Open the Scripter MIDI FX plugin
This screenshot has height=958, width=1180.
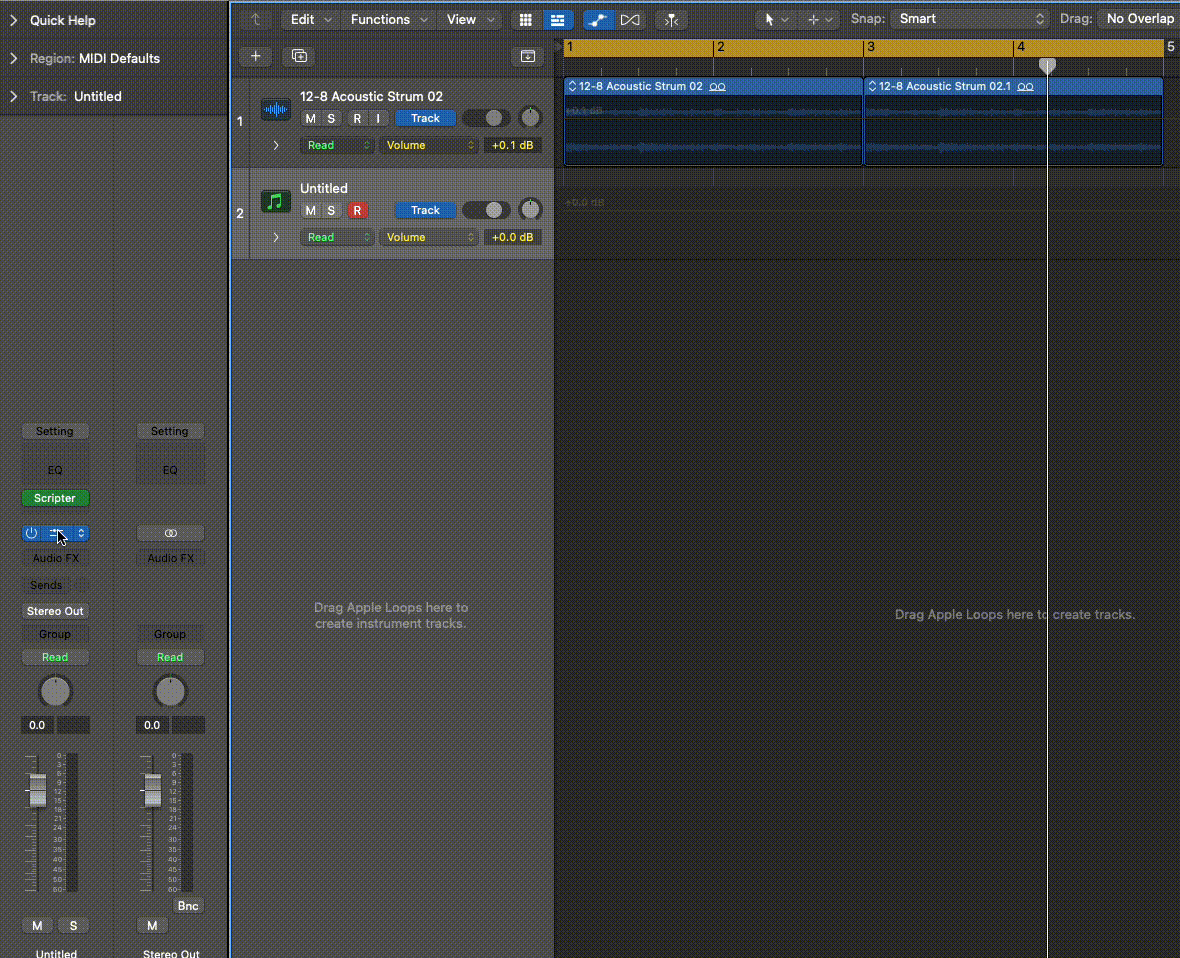[x=55, y=498]
